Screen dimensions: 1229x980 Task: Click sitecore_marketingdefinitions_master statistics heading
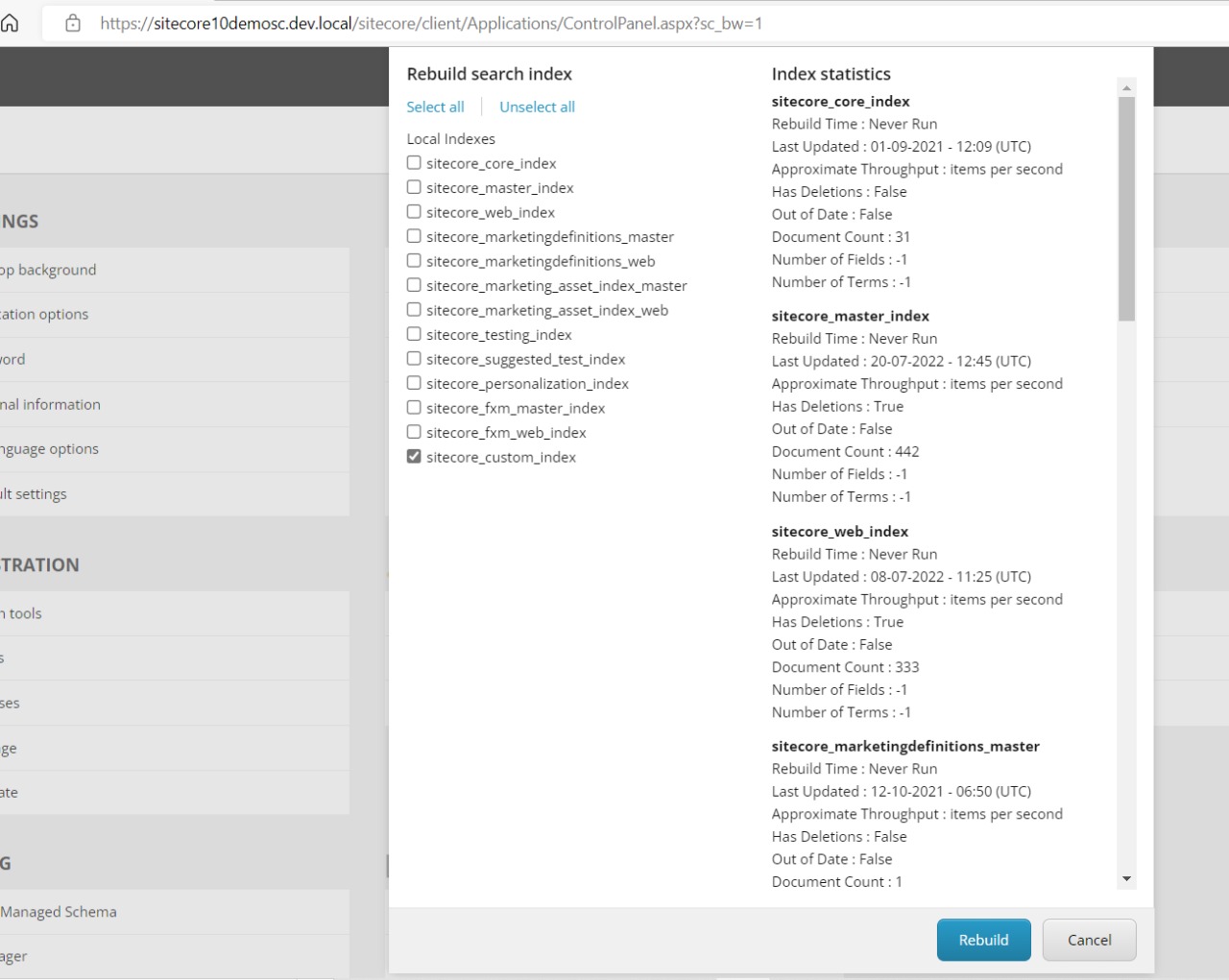(x=905, y=746)
